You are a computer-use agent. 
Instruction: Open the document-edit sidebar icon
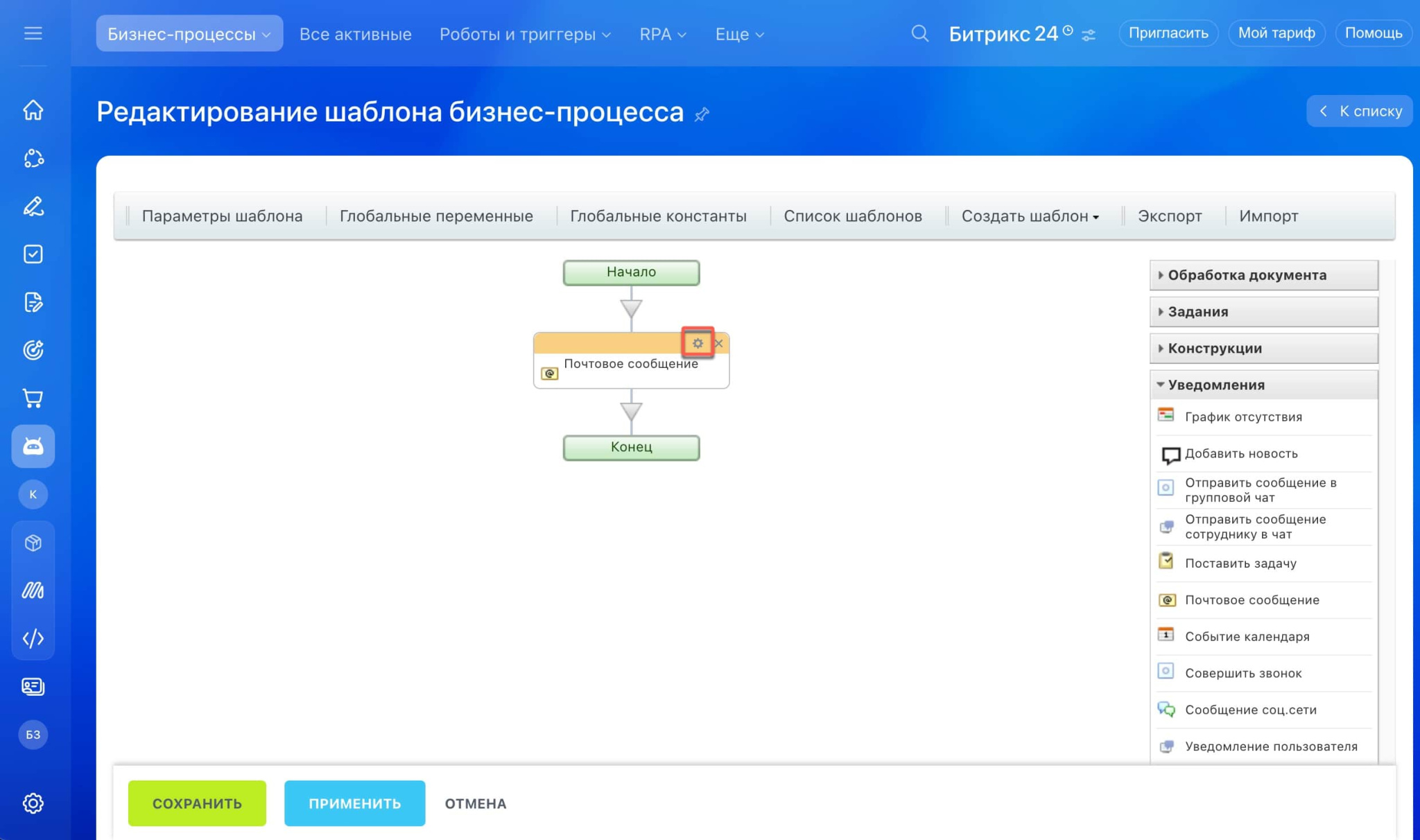coord(33,302)
